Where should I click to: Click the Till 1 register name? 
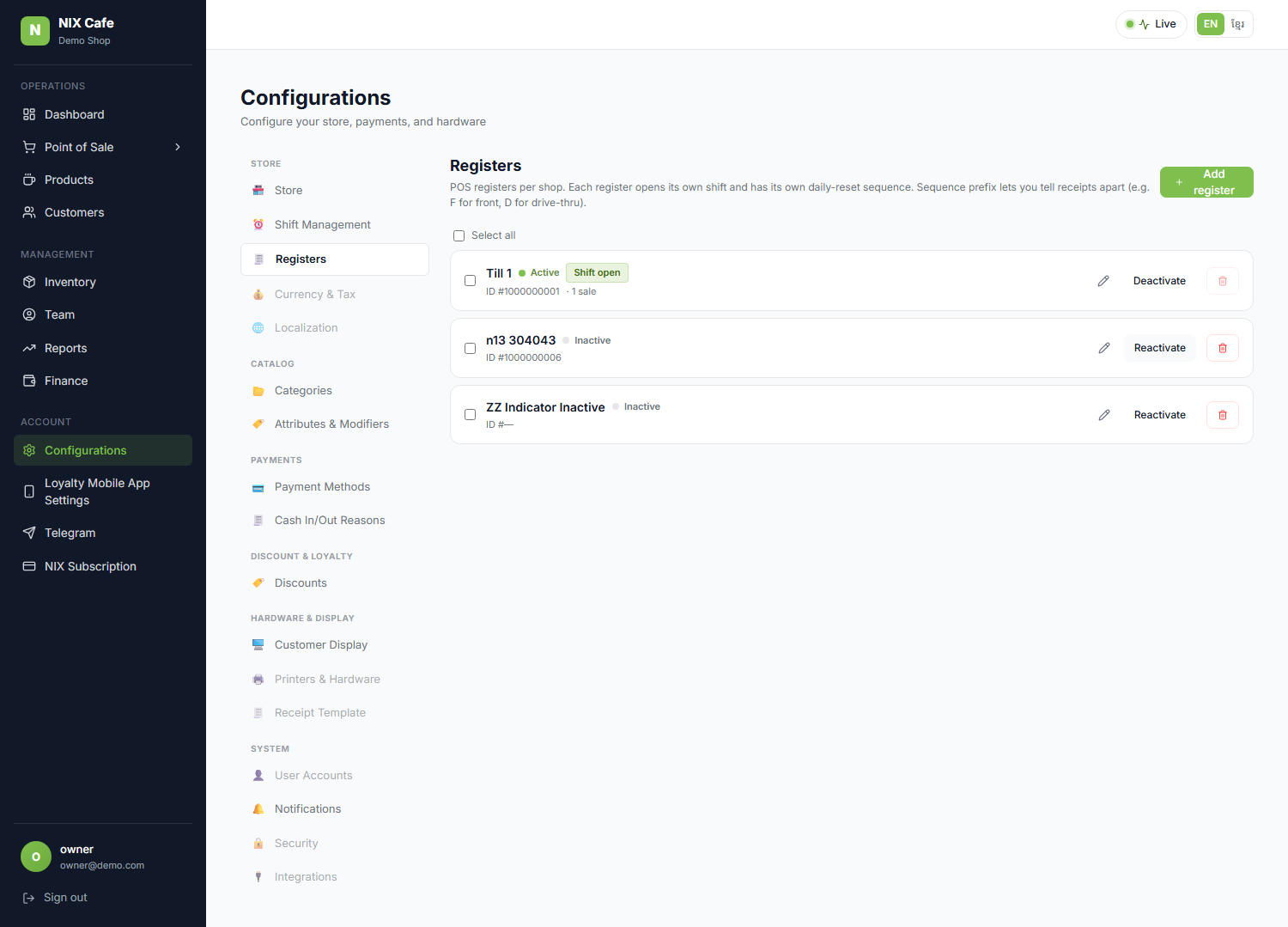(x=499, y=273)
